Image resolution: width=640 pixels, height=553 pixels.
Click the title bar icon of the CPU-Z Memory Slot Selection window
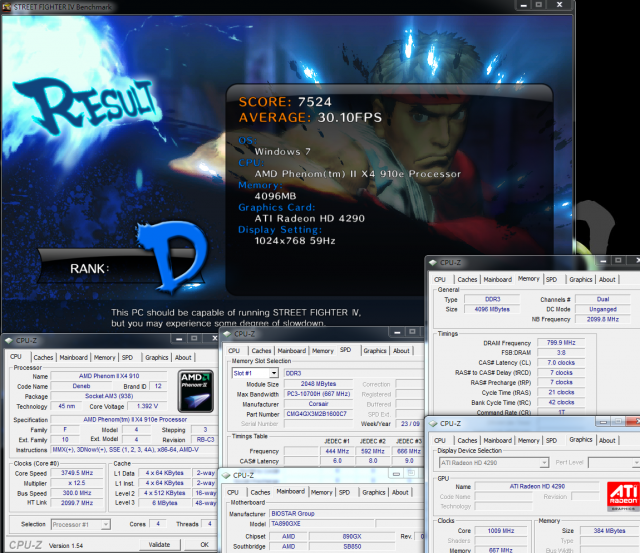coord(227,334)
